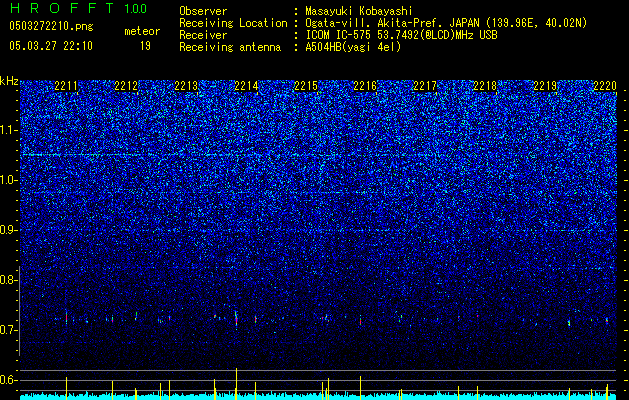Click the 2218 time marker

[485, 86]
